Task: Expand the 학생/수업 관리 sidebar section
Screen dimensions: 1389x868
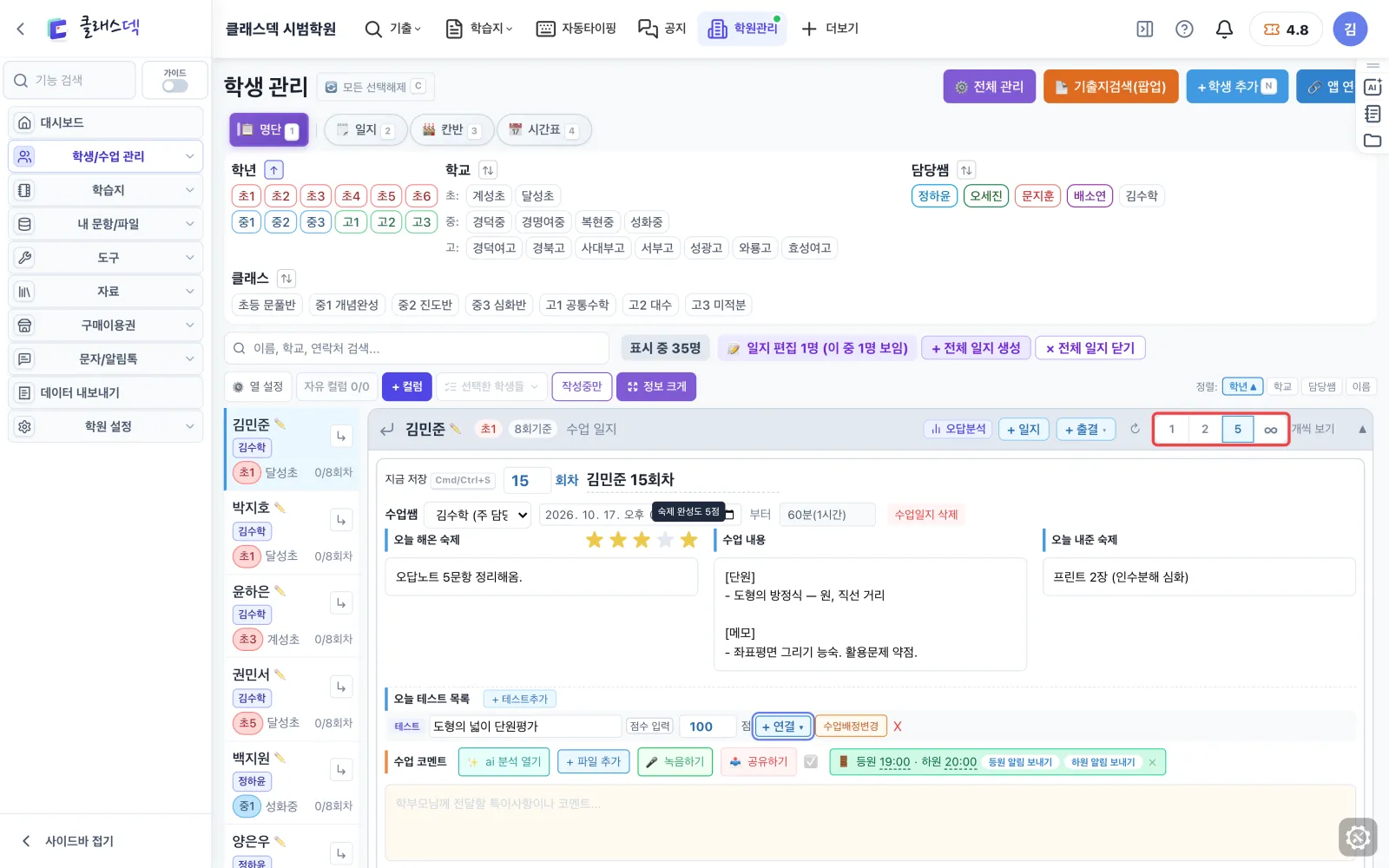Action: pos(106,156)
